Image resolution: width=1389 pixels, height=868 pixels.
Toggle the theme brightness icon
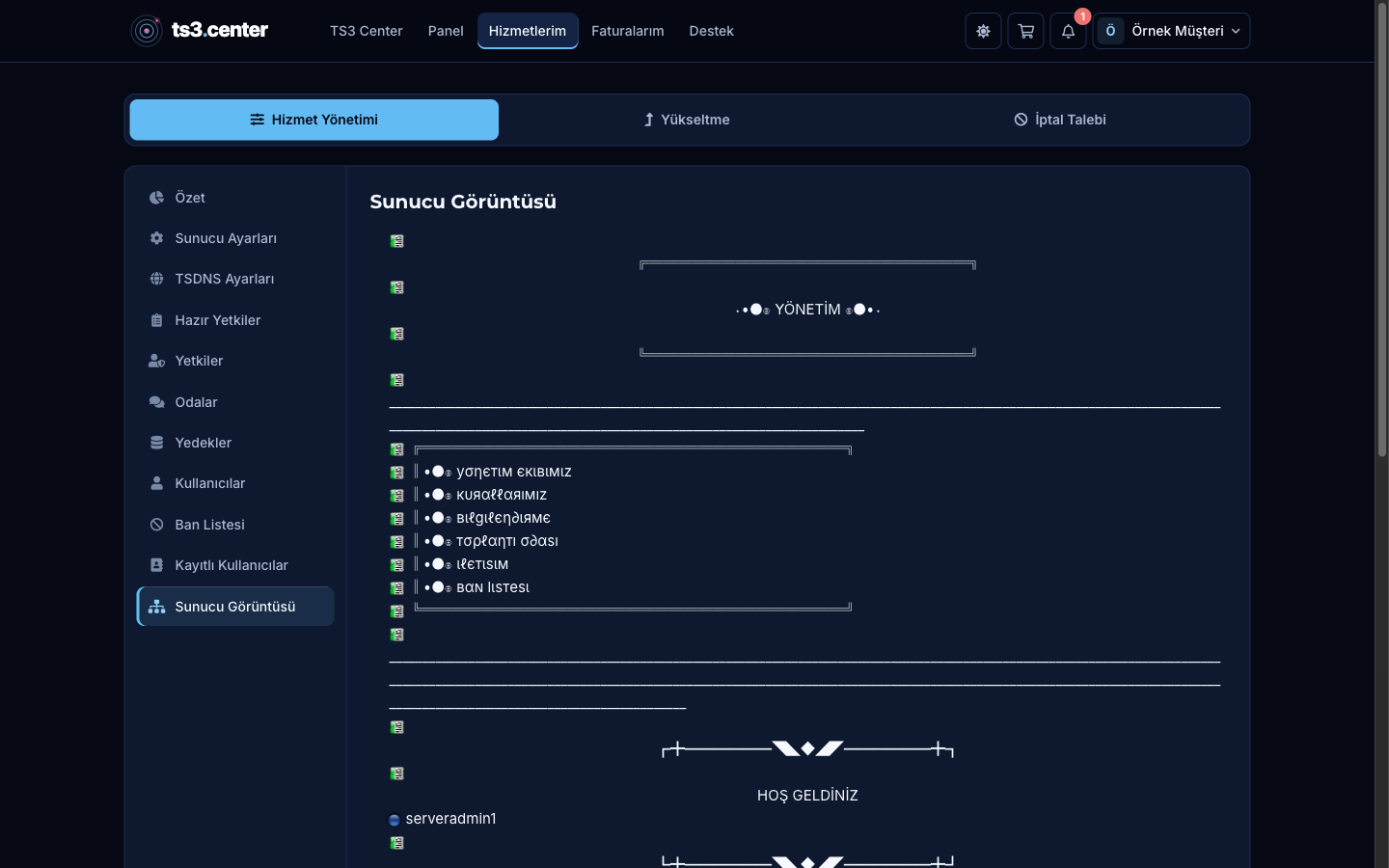983,31
